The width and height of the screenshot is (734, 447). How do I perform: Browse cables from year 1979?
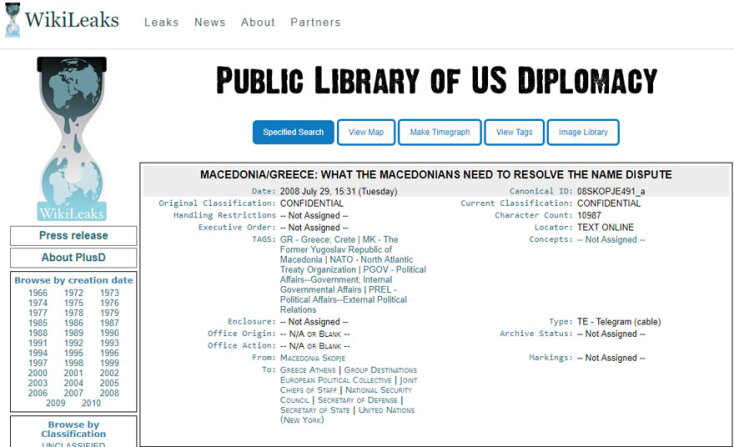[x=110, y=313]
